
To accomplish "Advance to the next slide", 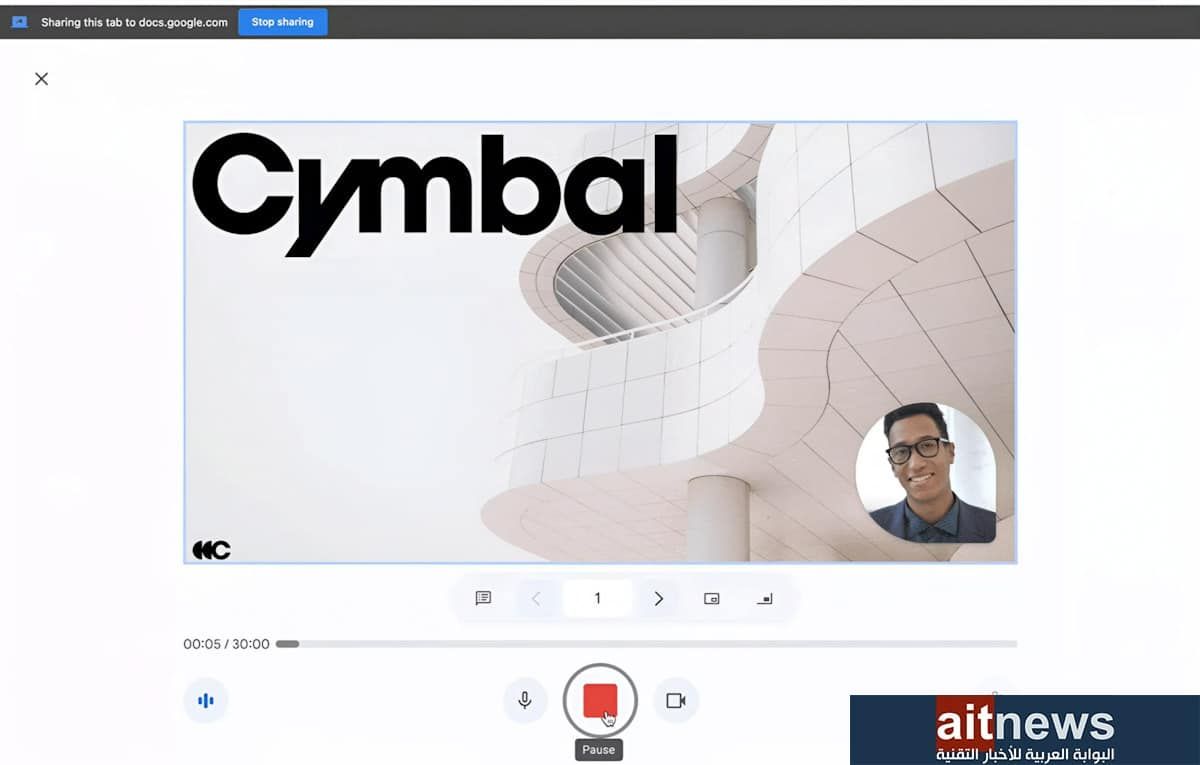I will (x=658, y=598).
